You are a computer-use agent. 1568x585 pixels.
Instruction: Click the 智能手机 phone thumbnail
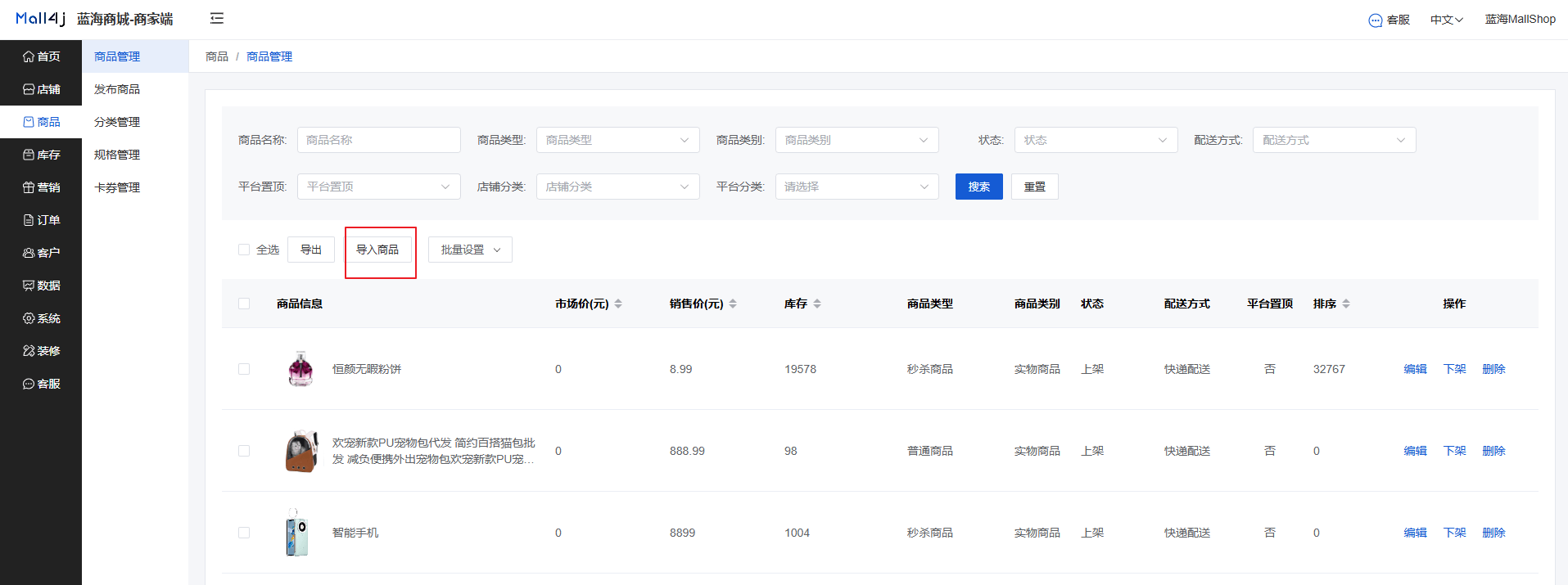[x=297, y=533]
